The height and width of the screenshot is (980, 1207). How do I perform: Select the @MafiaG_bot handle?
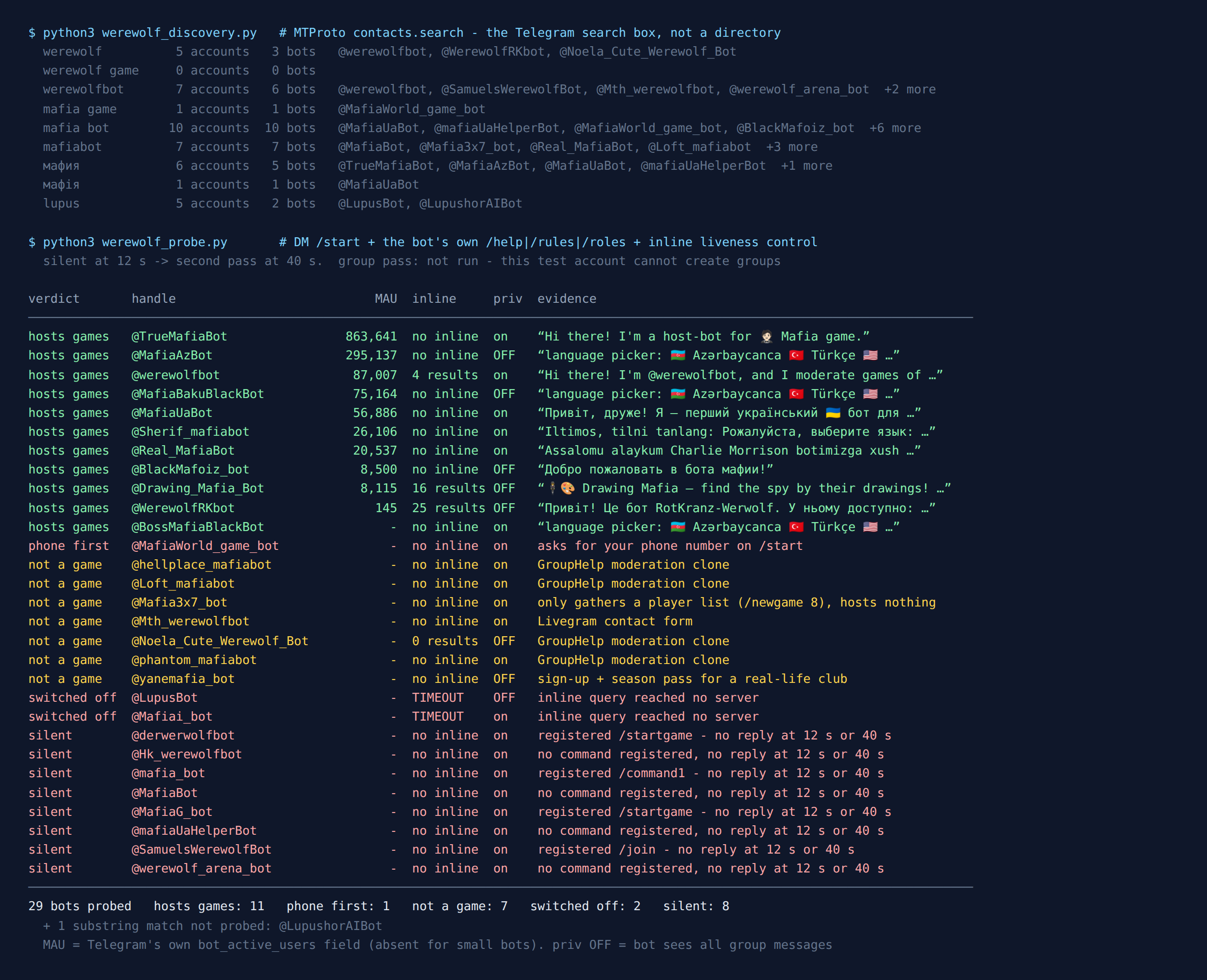tap(172, 812)
